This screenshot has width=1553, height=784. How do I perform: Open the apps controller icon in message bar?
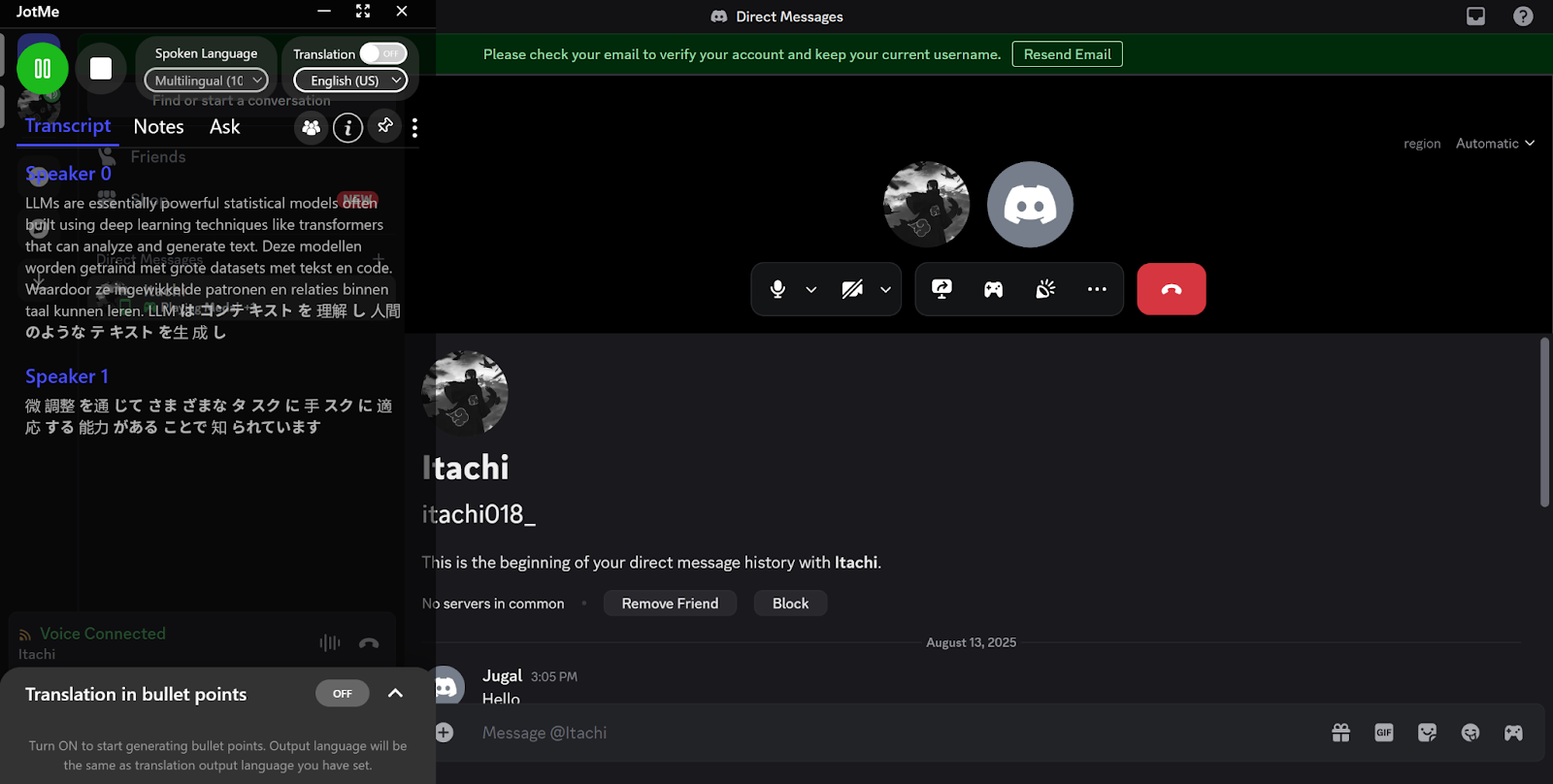pos(1513,733)
